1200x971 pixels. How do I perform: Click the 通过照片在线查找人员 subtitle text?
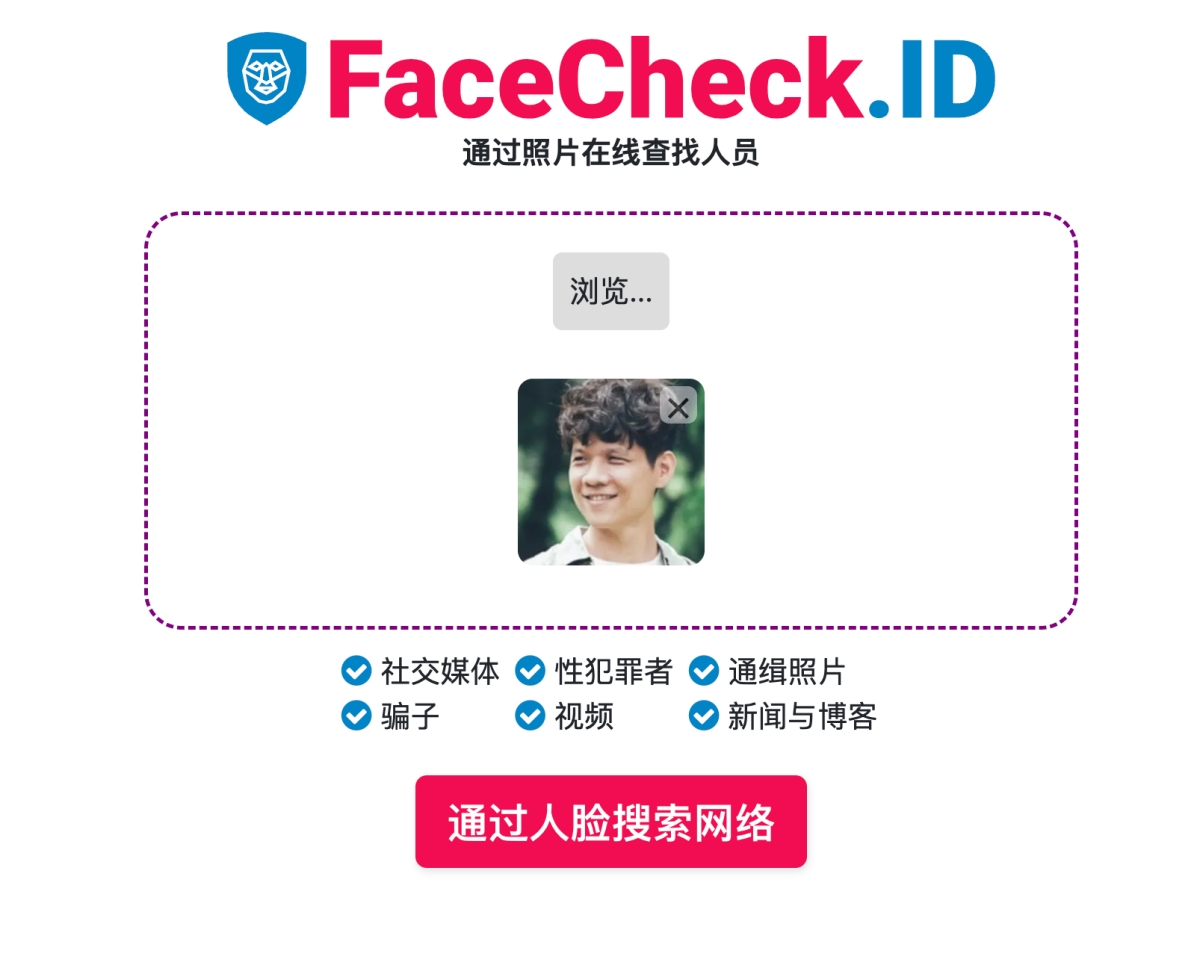pos(611,153)
